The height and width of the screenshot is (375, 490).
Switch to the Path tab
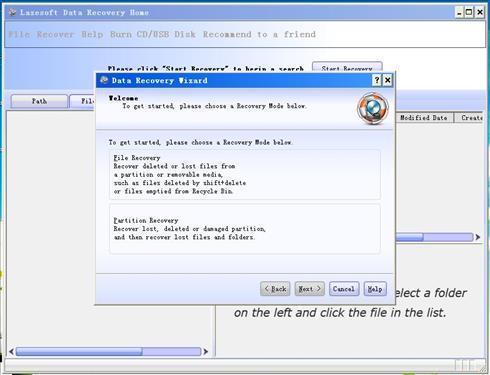[39, 101]
